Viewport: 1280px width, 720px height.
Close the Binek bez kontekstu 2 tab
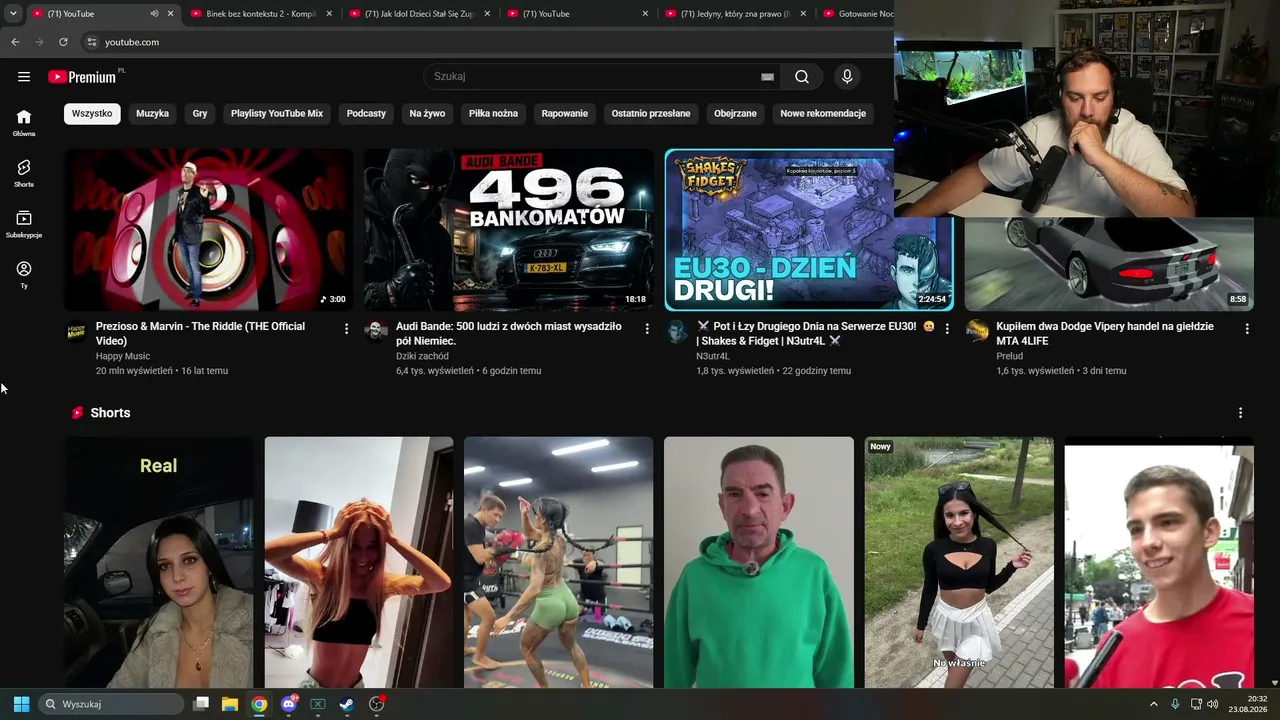[329, 14]
